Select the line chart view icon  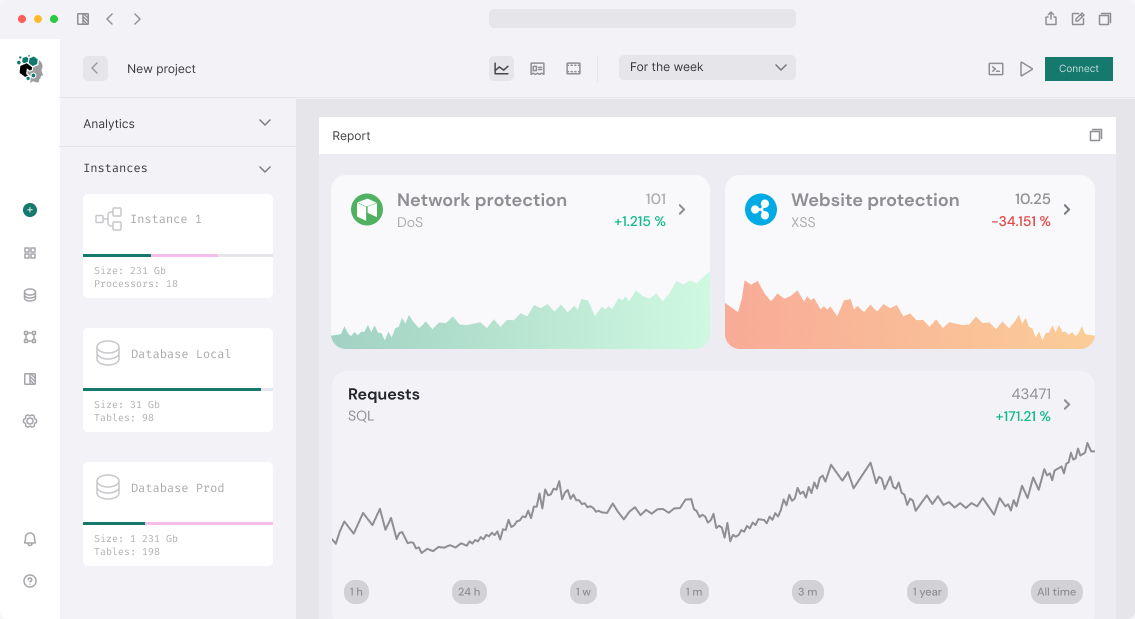click(x=502, y=69)
